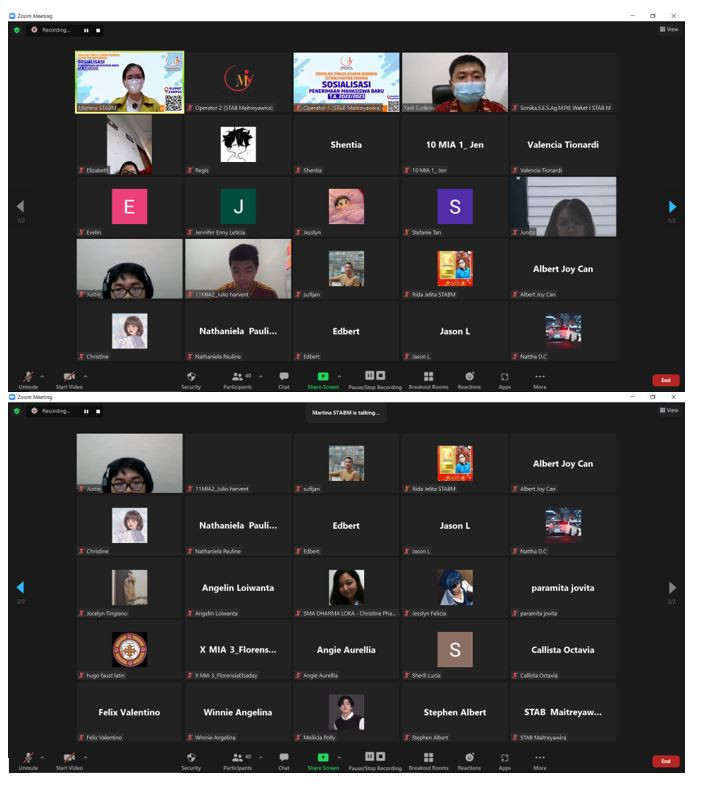This screenshot has height=788, width=704.
Task: Return to previous gallery page with blue left arrow
Action: pyautogui.click(x=20, y=587)
